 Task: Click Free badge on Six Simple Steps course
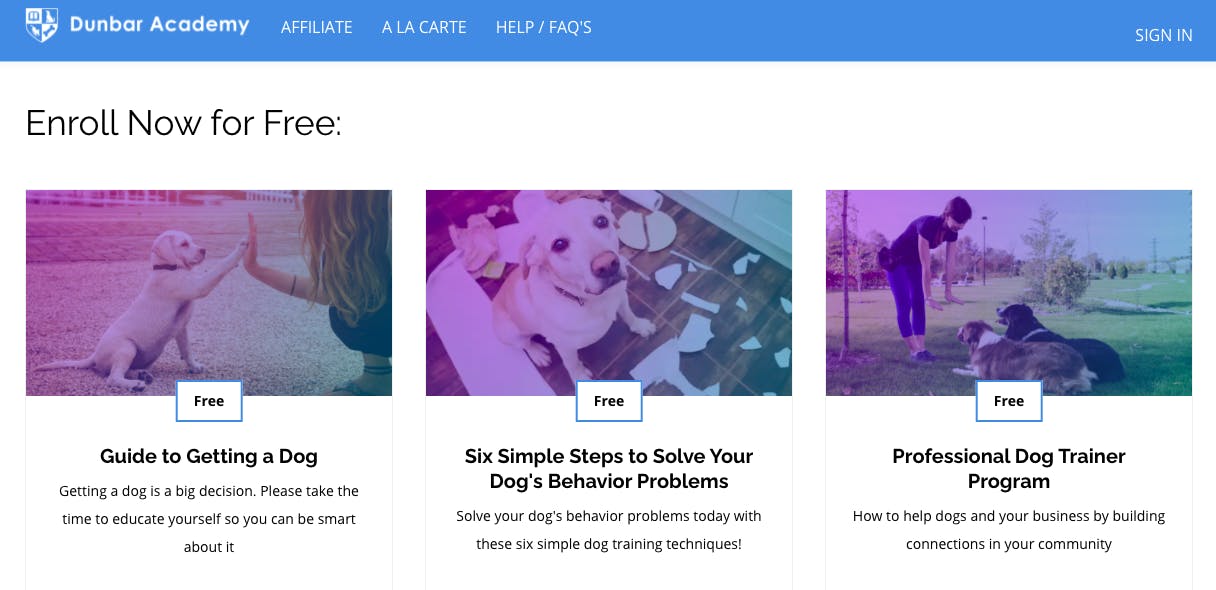pyautogui.click(x=609, y=401)
